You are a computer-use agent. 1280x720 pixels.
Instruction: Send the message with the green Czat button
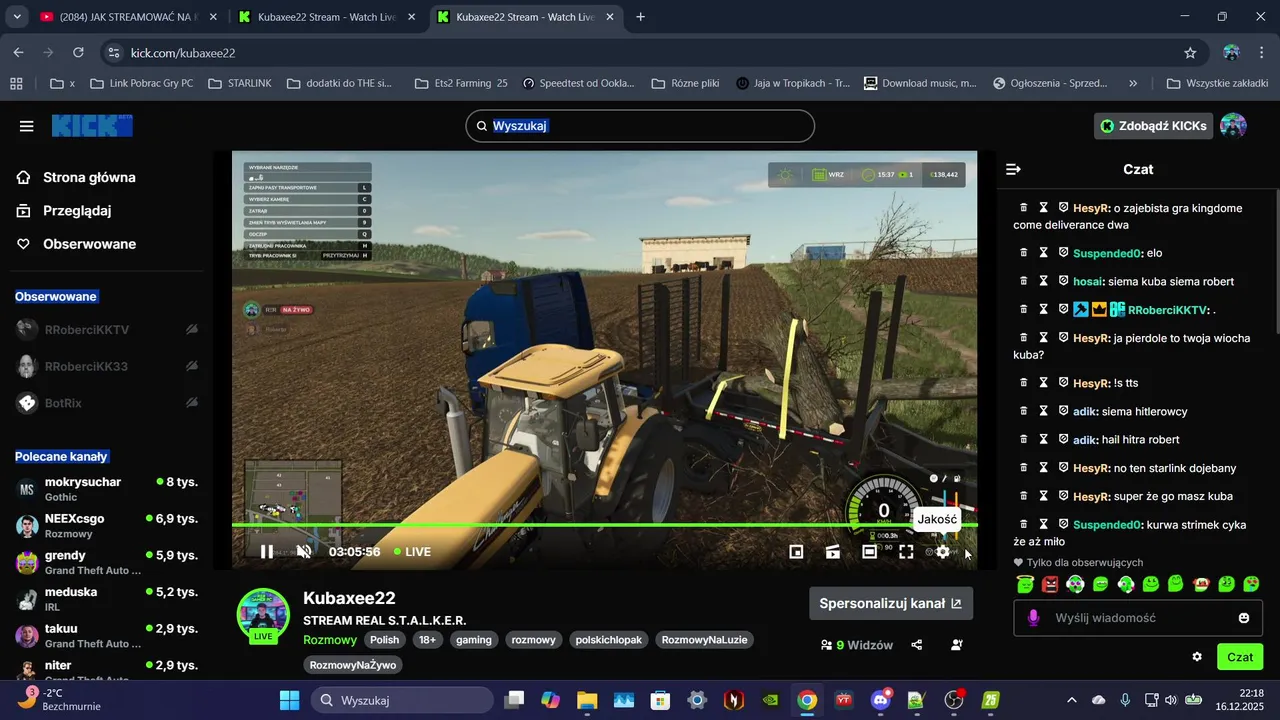(1240, 657)
